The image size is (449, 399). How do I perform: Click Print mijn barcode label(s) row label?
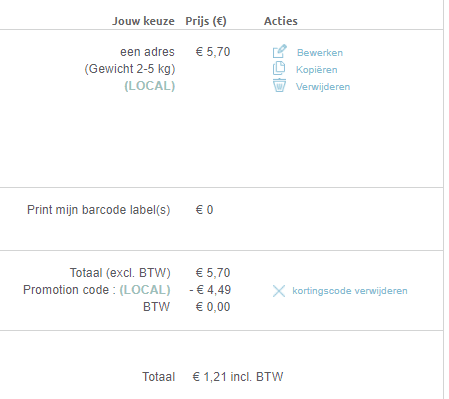[99, 210]
